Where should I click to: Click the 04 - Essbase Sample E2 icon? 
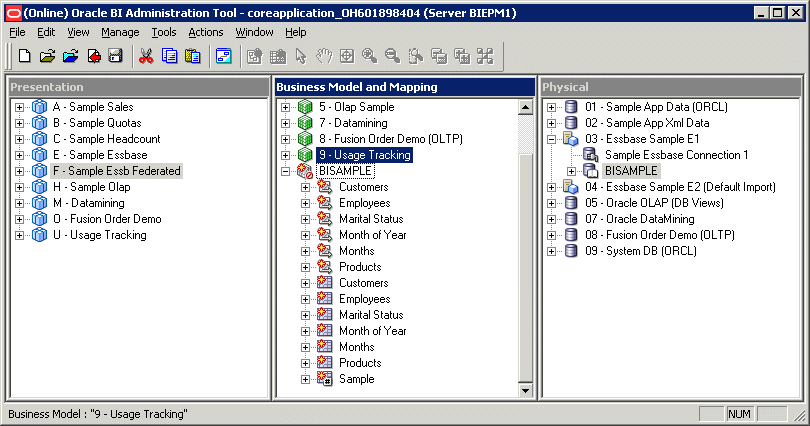point(571,187)
